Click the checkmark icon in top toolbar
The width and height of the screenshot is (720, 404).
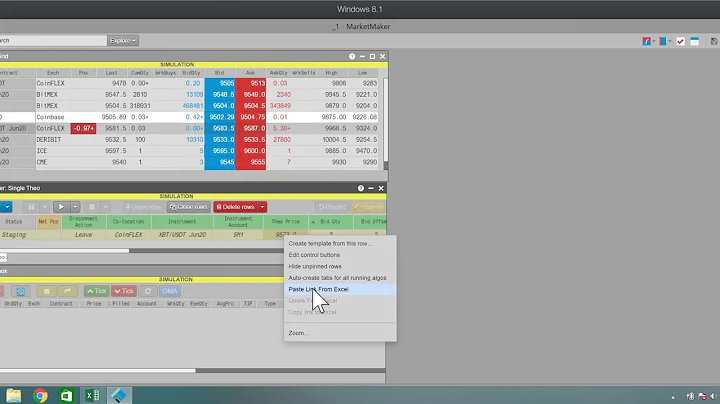coord(680,41)
